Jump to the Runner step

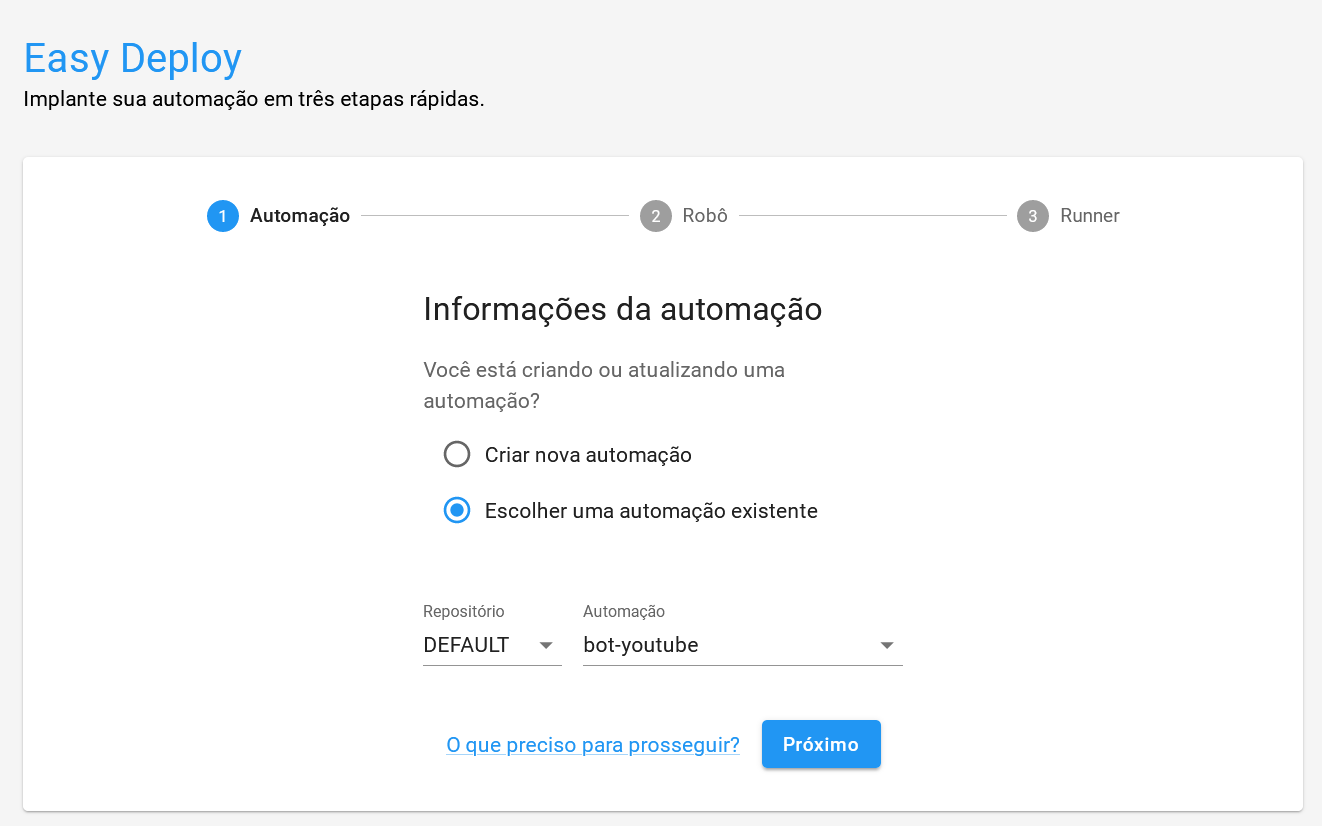click(1090, 216)
